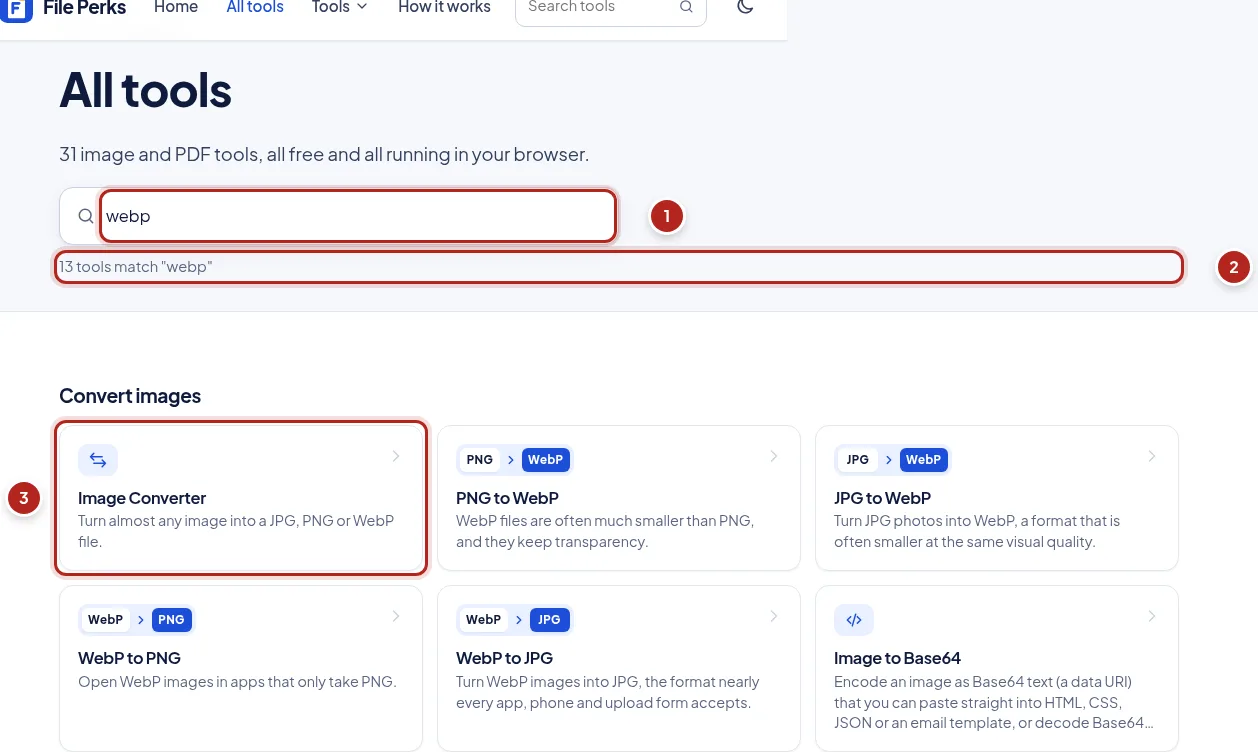Click the PNG to WebP format badge

coord(514,460)
